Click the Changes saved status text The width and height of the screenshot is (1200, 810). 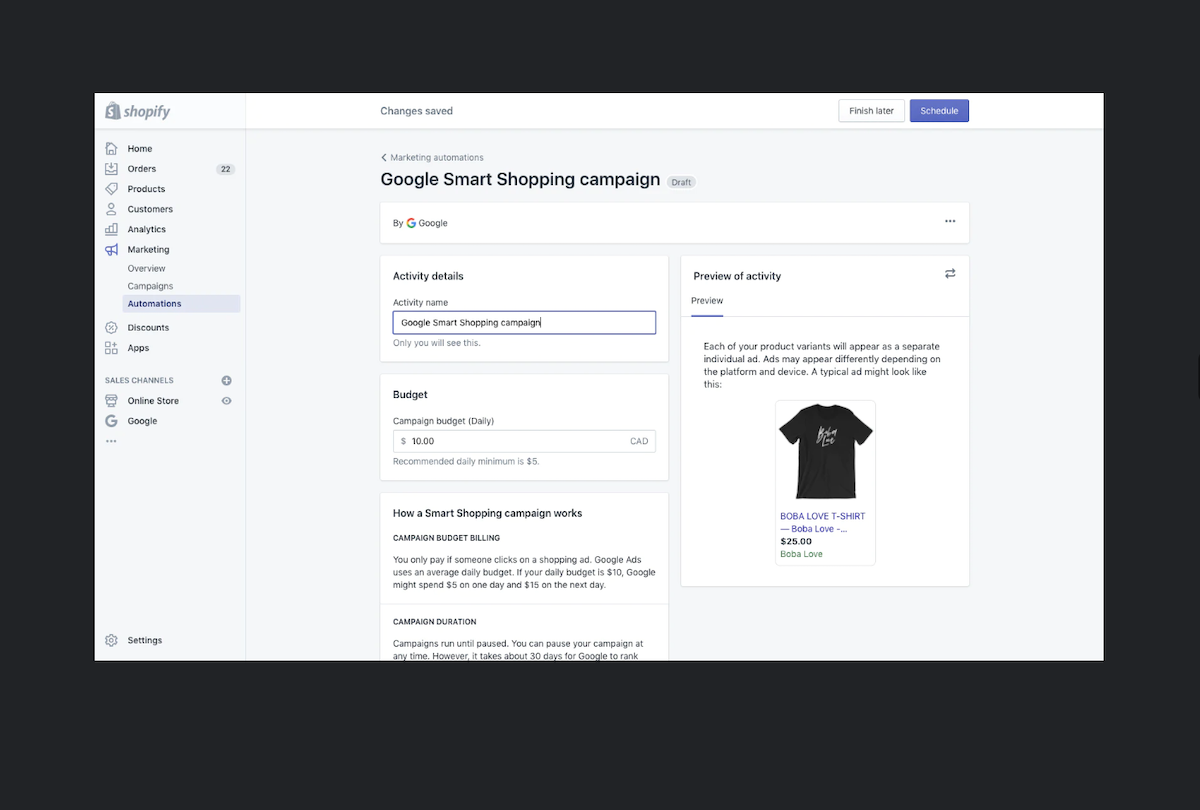(x=416, y=111)
